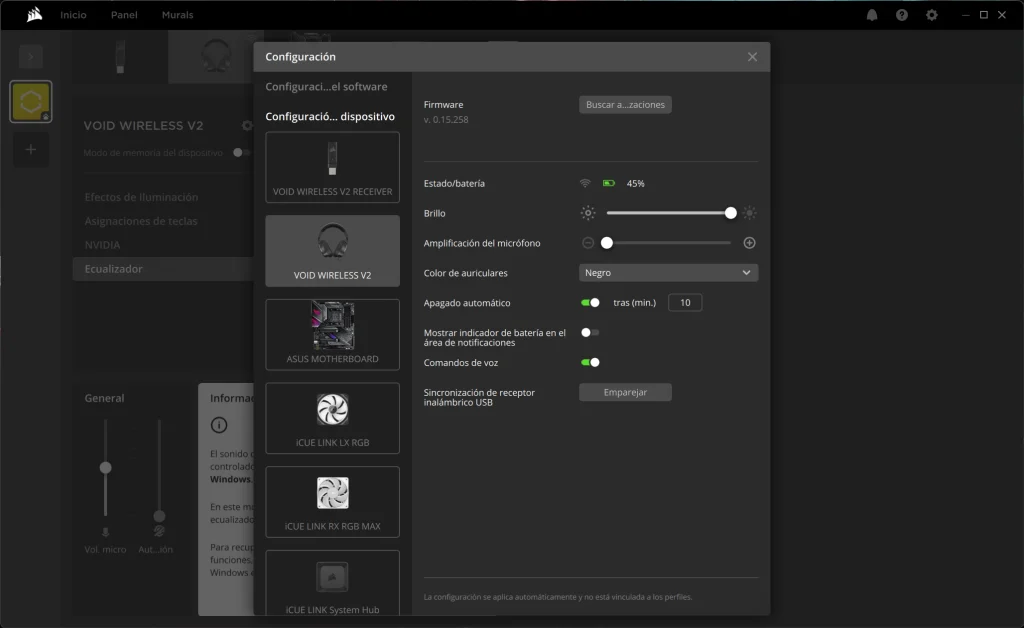This screenshot has height=628, width=1024.
Task: Toggle Apagado automático switch
Action: point(590,302)
